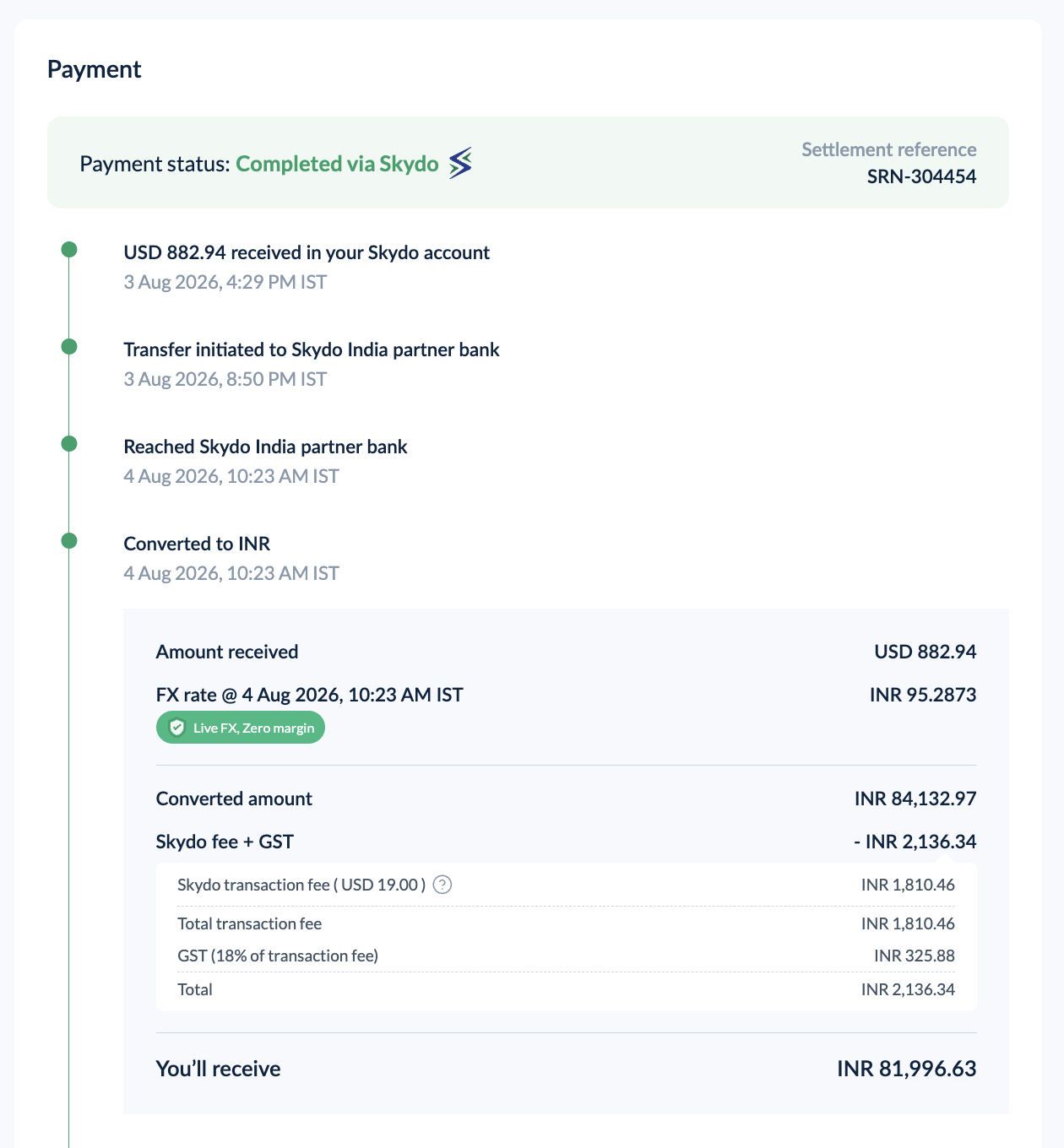Select the - INR 2,136.34 fee value
This screenshot has height=1148, width=1064.
pos(915,842)
